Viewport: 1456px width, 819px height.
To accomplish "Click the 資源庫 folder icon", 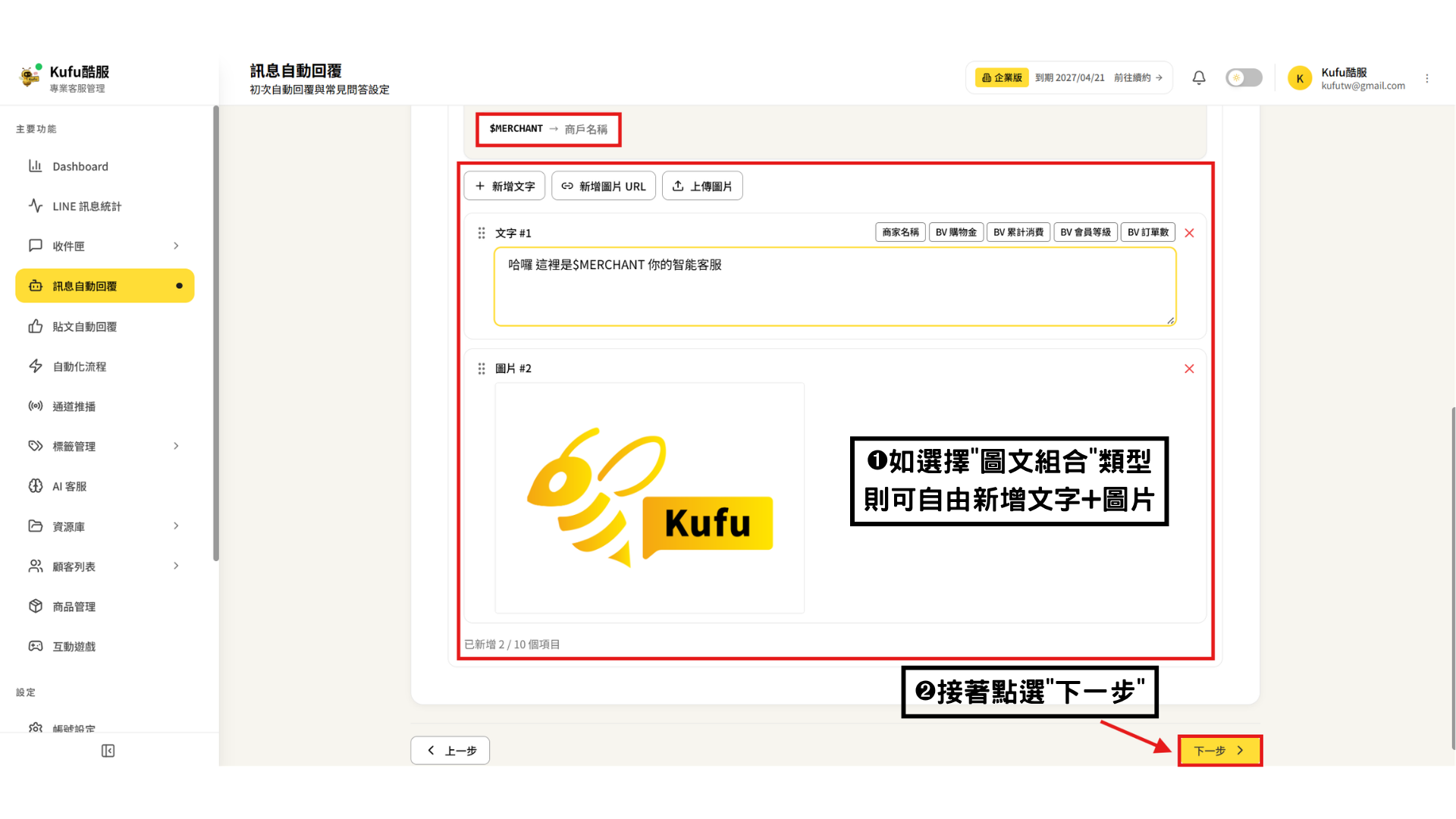I will pyautogui.click(x=36, y=526).
